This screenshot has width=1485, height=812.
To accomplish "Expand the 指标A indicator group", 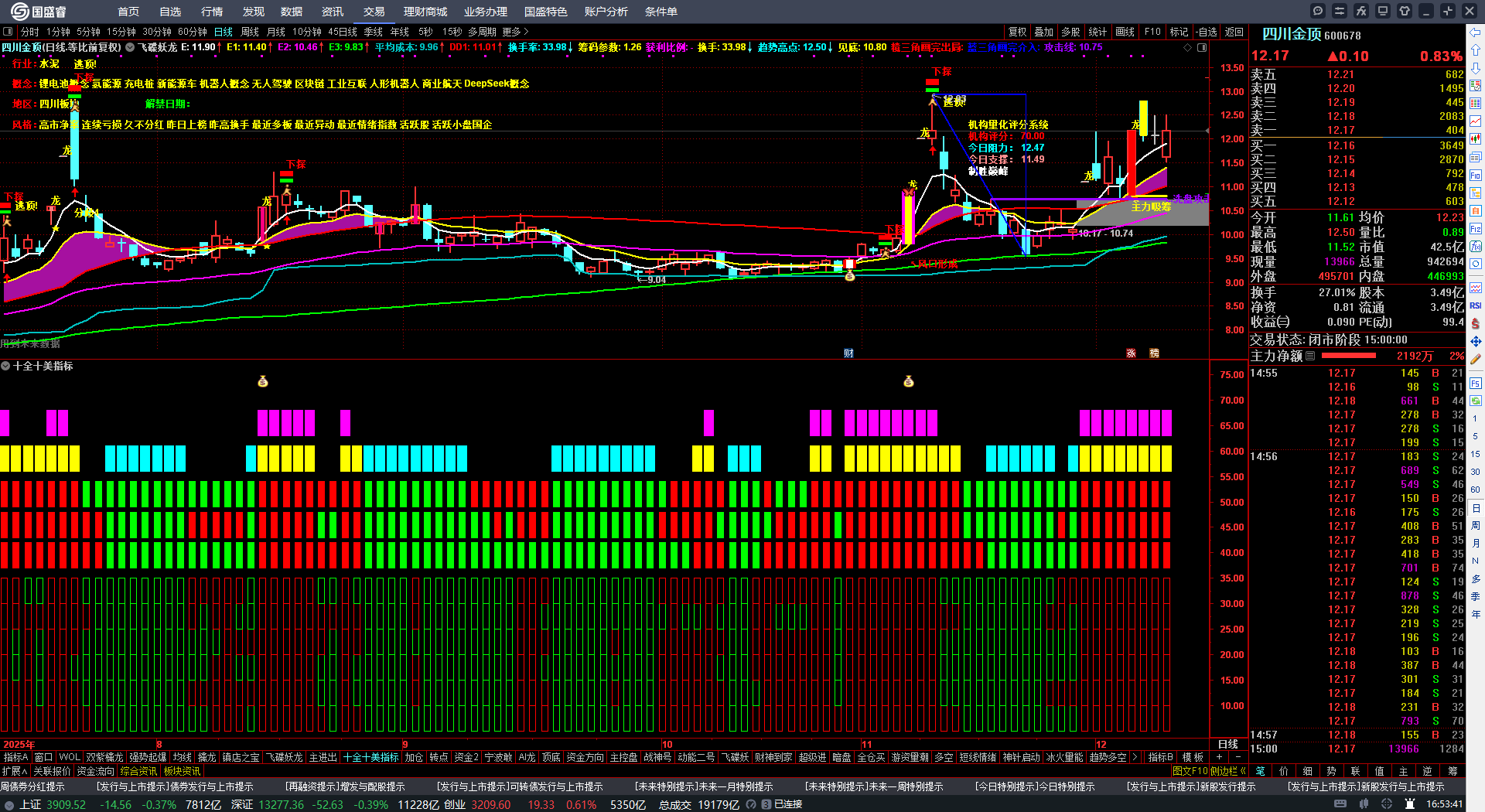I will (x=16, y=757).
